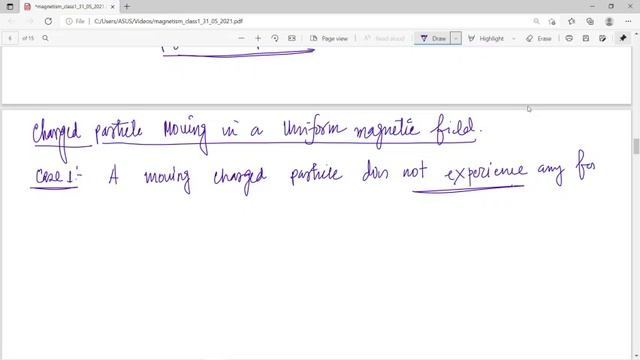The height and width of the screenshot is (360, 640).
Task: Open Settings and more menu
Action: 628,21
